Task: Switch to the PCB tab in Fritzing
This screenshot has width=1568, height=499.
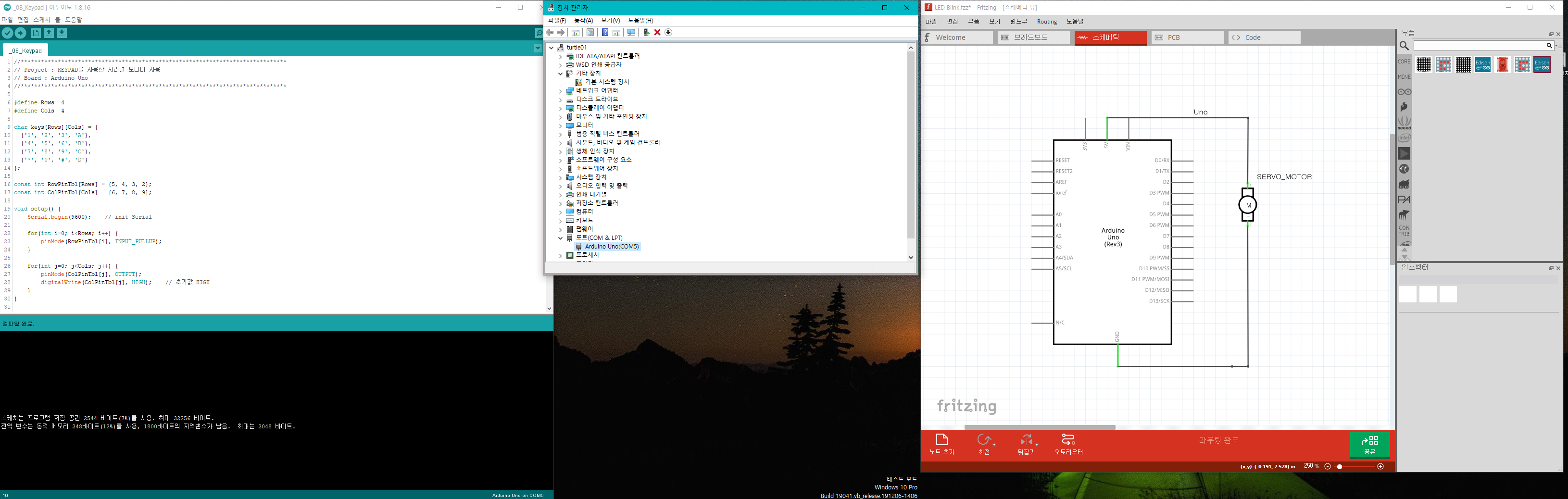Action: (x=1187, y=37)
